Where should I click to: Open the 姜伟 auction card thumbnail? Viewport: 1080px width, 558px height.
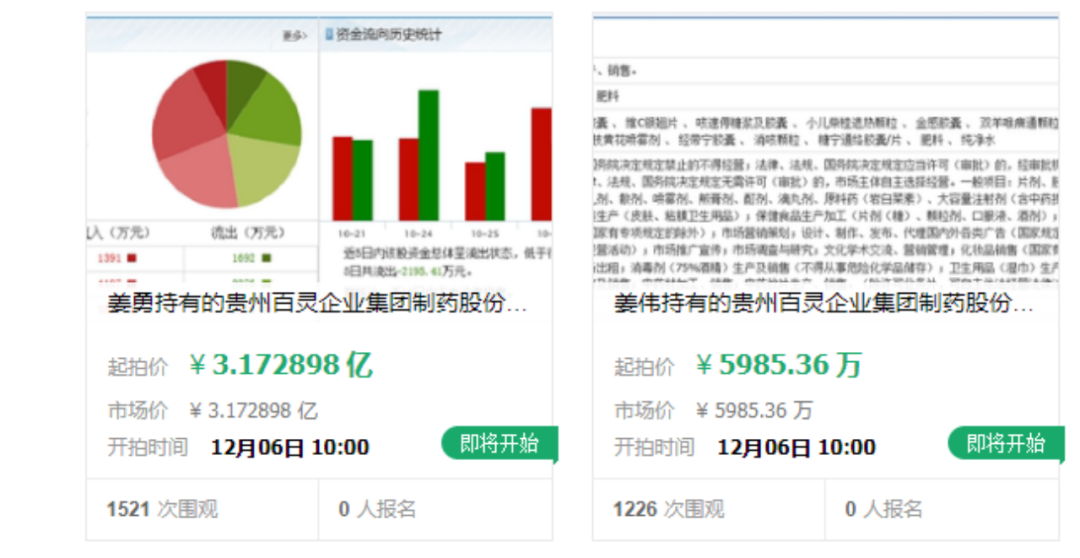[826, 147]
